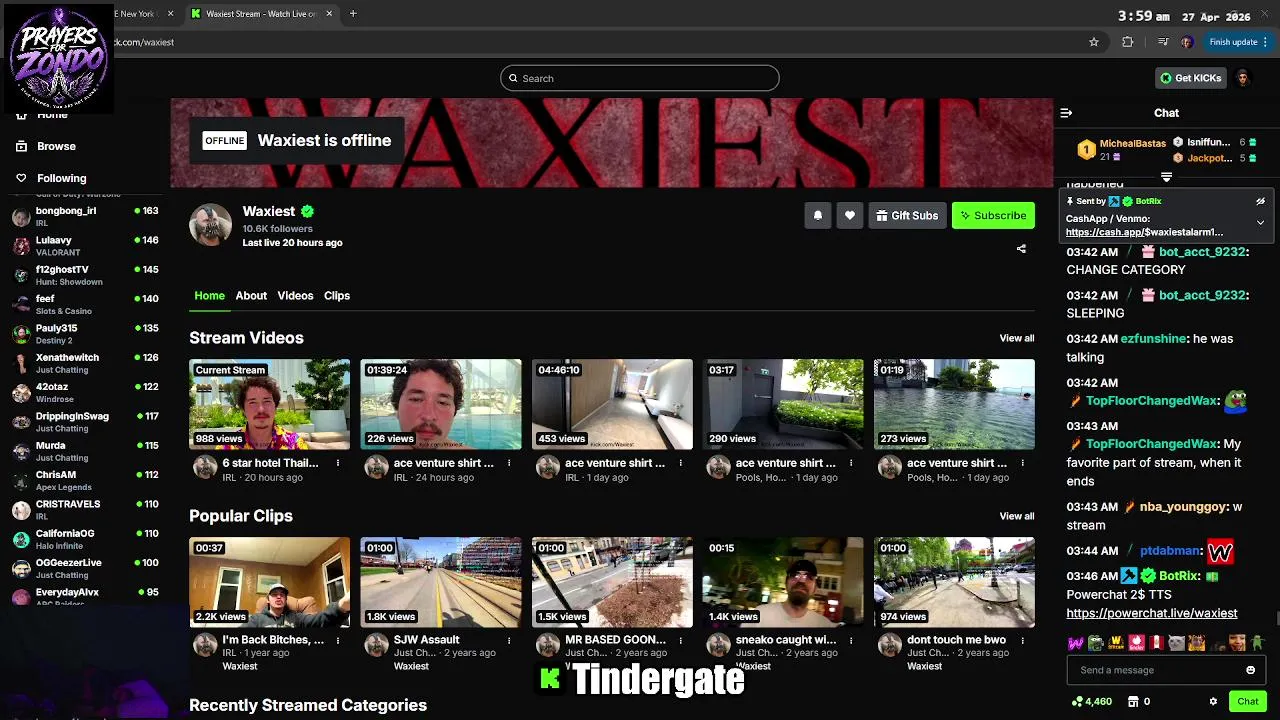The image size is (1280, 720).
Task: Click the Get KICKs button
Action: coord(1190,78)
